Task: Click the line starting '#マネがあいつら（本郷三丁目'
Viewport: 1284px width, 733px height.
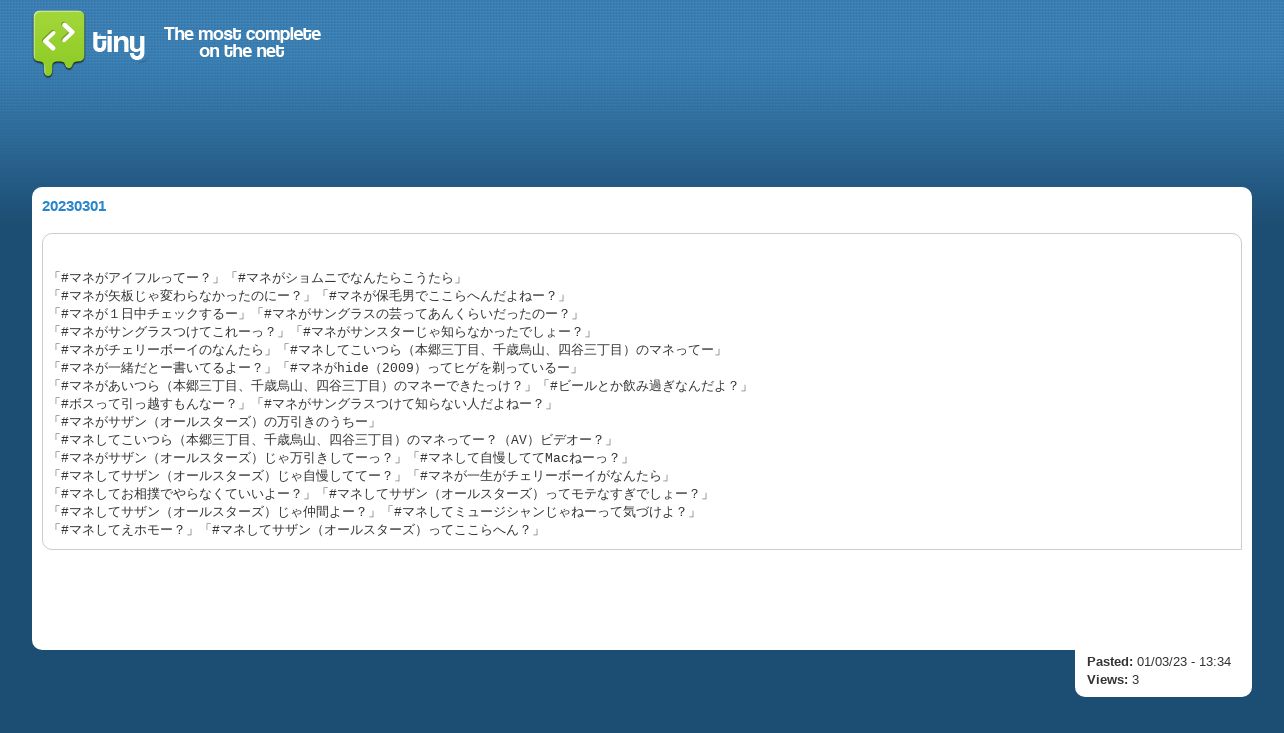Action: click(400, 386)
